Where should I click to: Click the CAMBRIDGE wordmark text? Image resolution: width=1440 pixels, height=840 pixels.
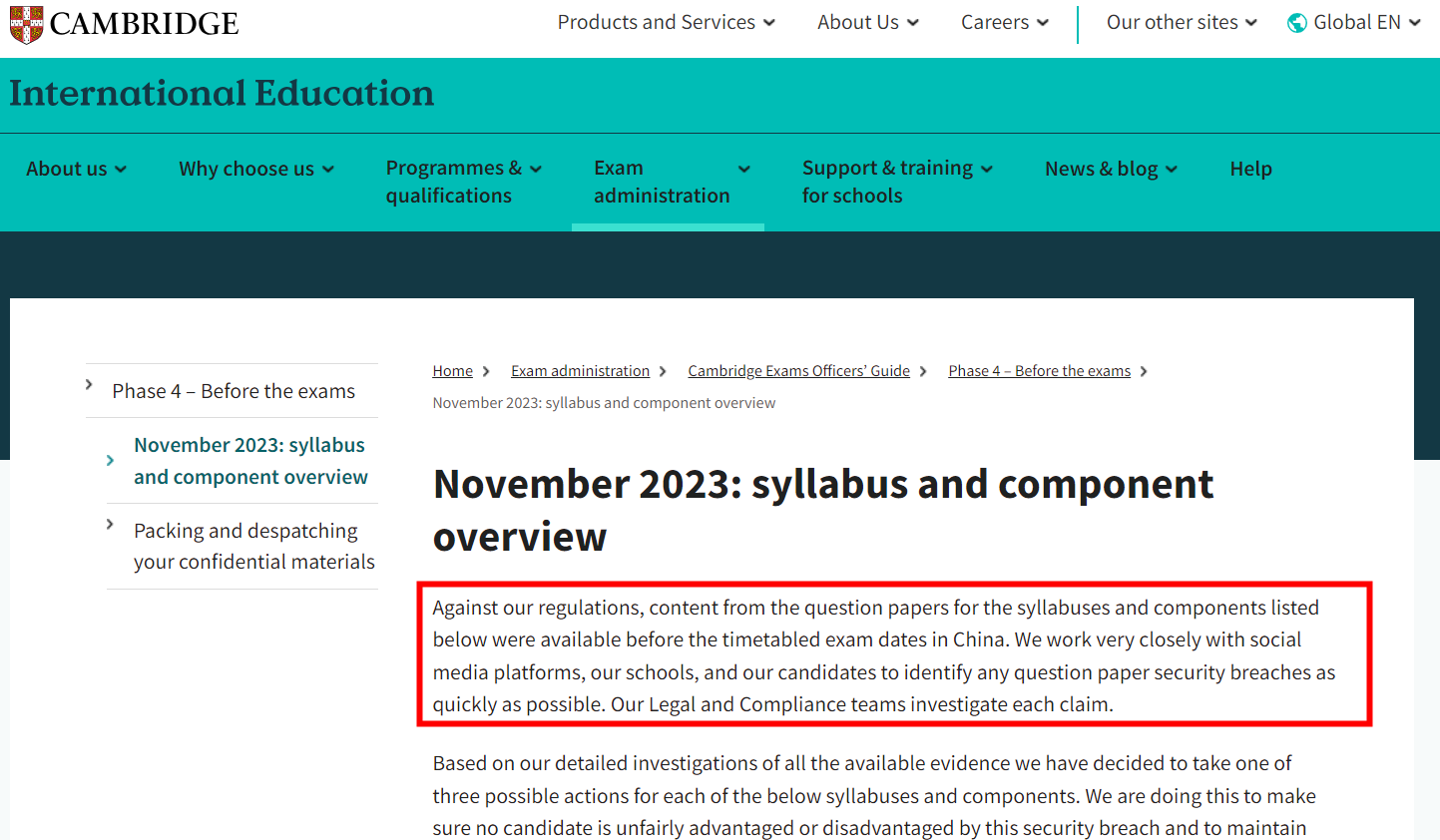click(145, 24)
